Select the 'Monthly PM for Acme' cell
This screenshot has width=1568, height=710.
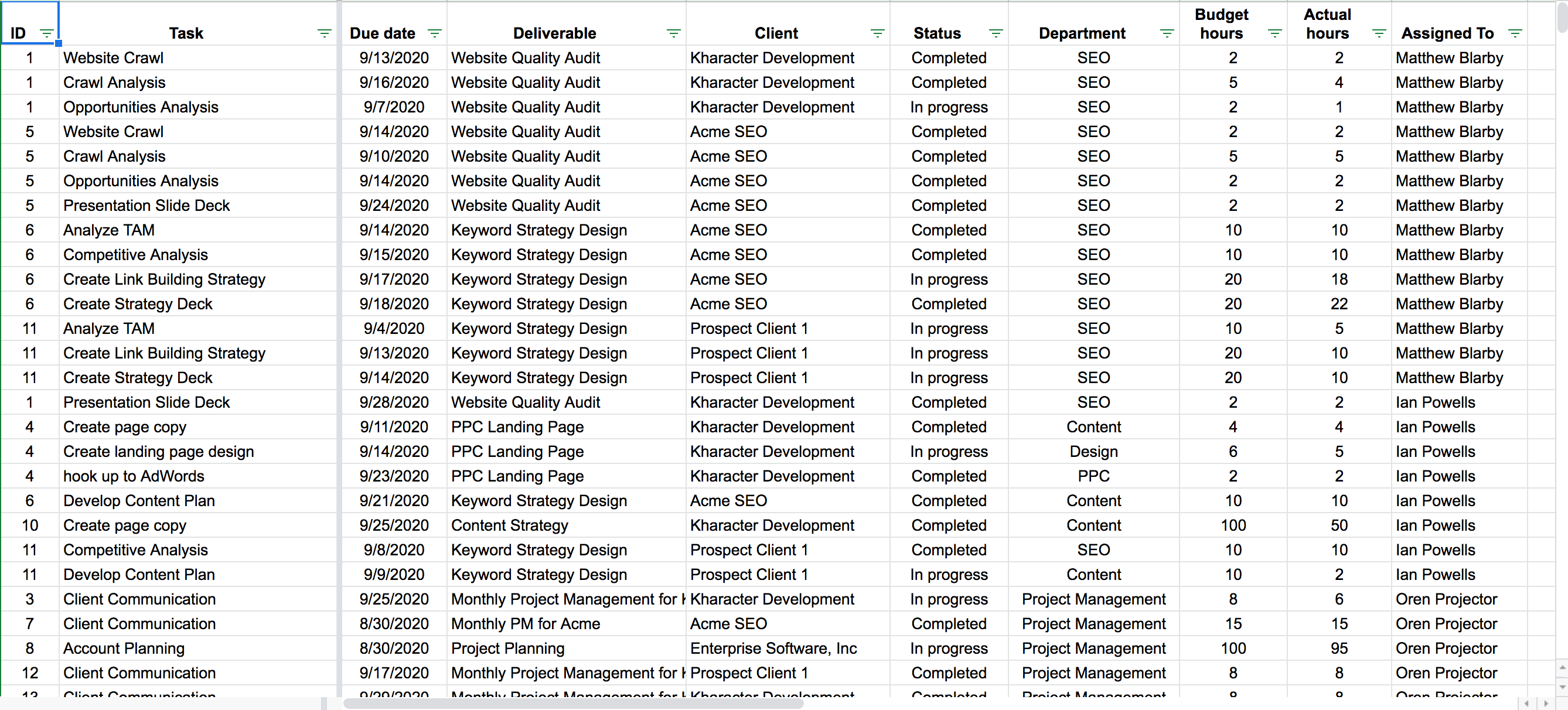(566, 624)
